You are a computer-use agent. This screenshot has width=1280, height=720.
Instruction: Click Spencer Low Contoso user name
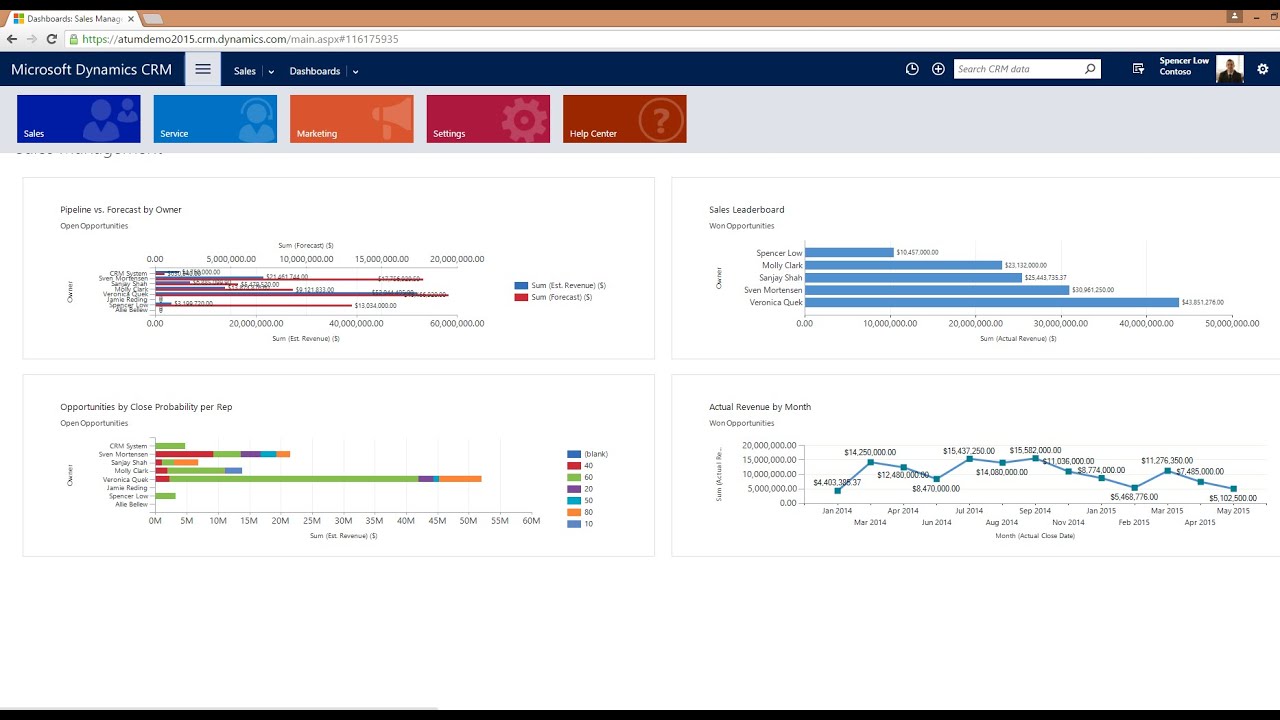(1184, 66)
